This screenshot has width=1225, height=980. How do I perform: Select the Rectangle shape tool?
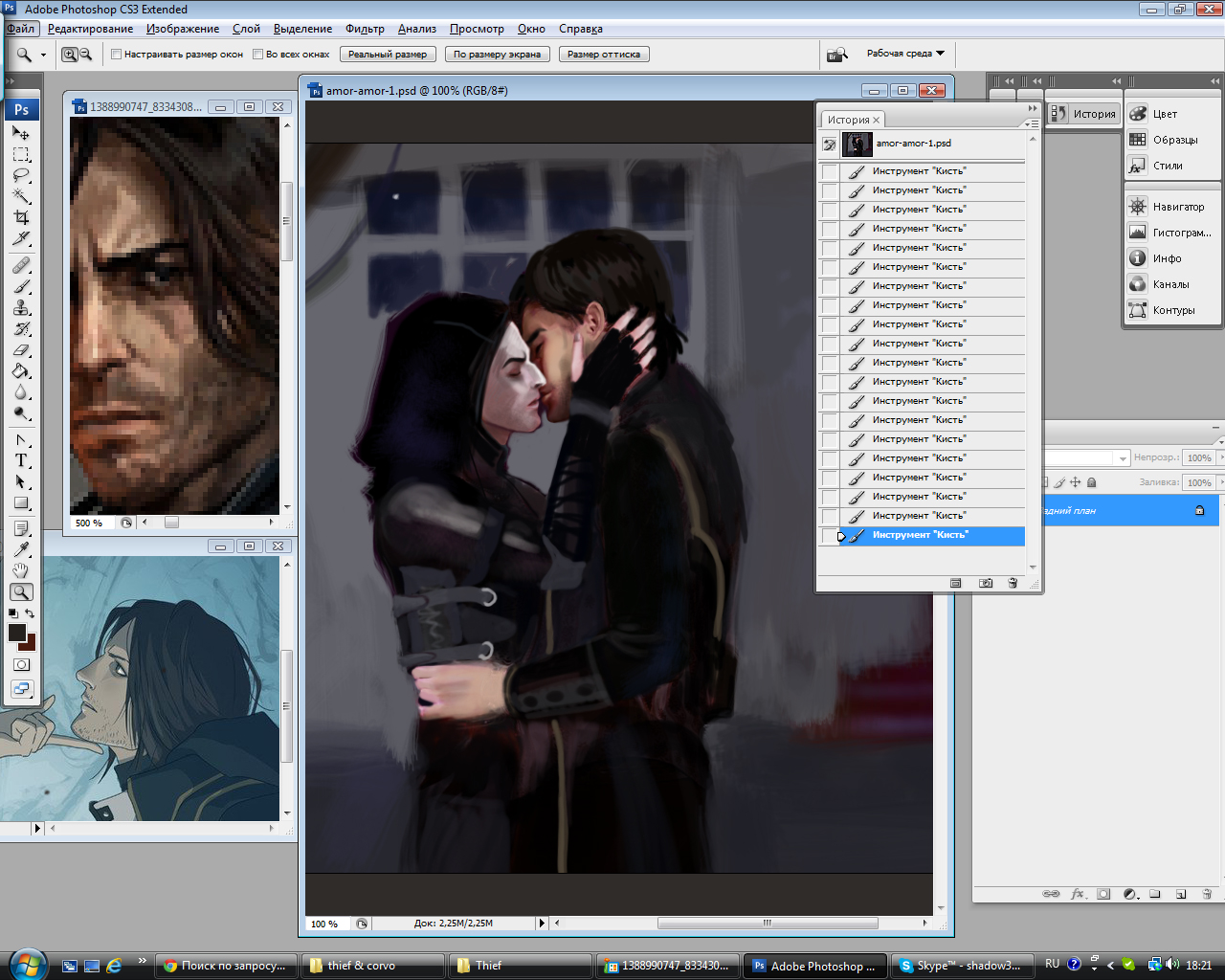tap(21, 502)
